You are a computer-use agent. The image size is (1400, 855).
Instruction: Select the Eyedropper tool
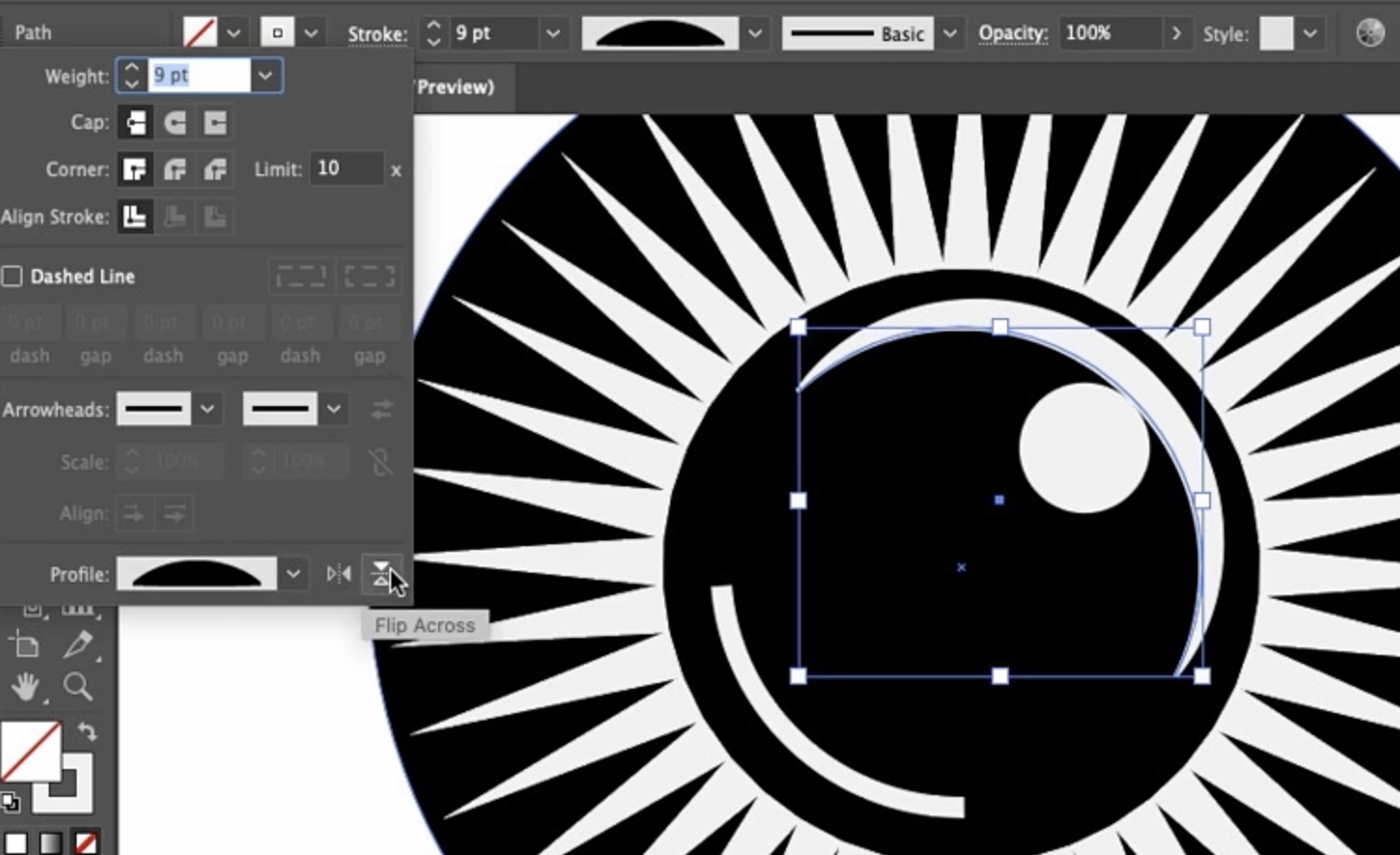[x=78, y=645]
